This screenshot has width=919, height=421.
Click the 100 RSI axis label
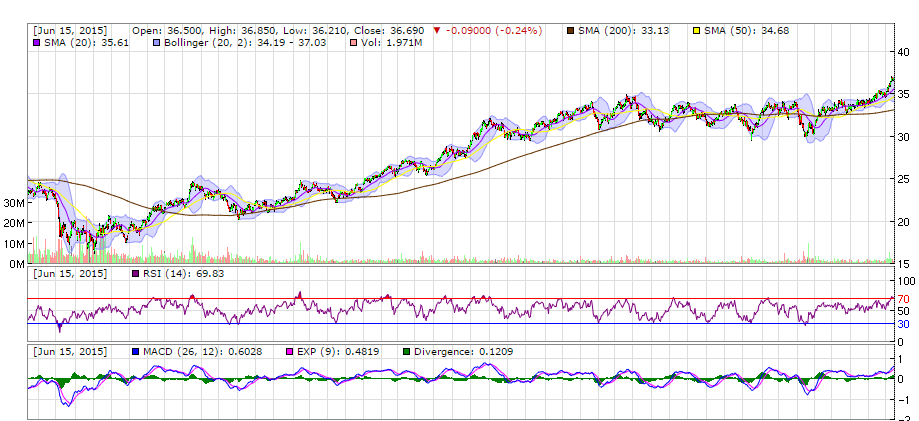coord(906,280)
